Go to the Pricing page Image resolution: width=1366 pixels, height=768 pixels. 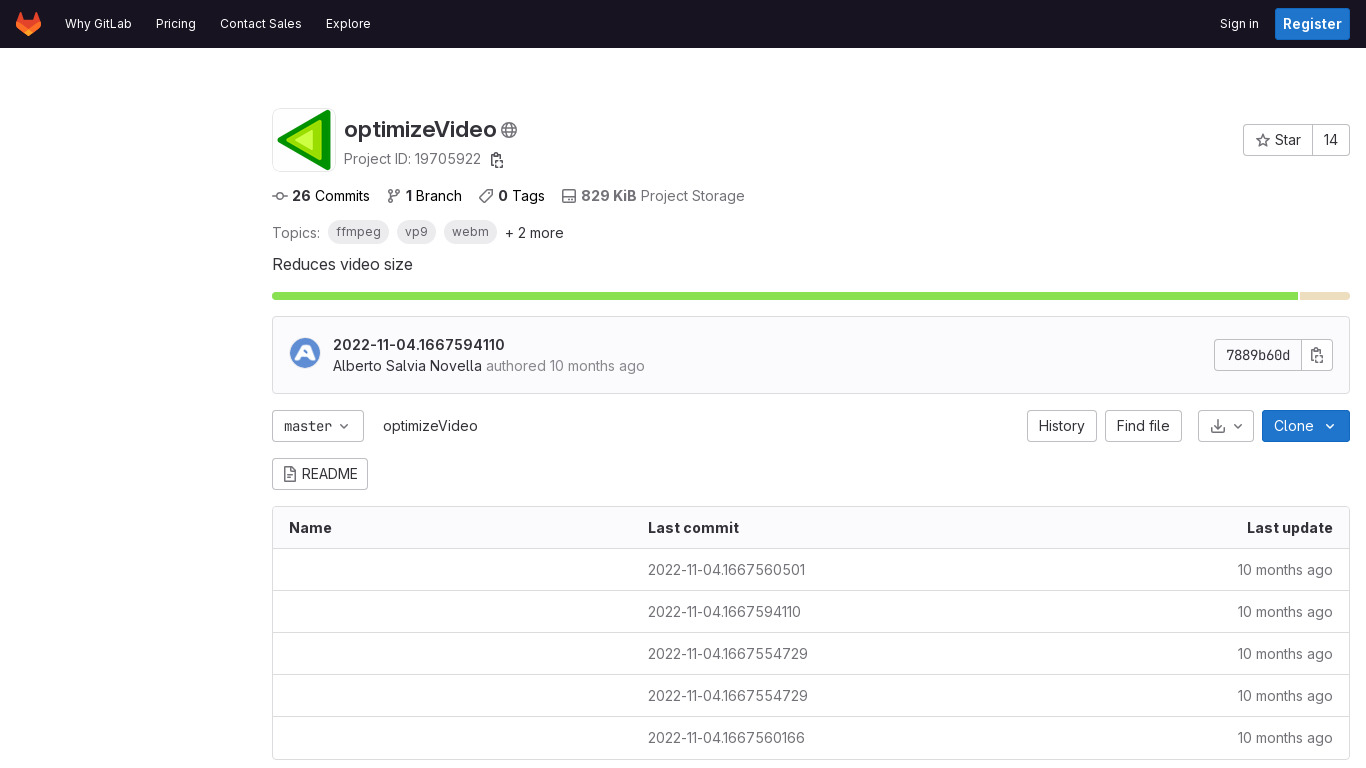(176, 24)
